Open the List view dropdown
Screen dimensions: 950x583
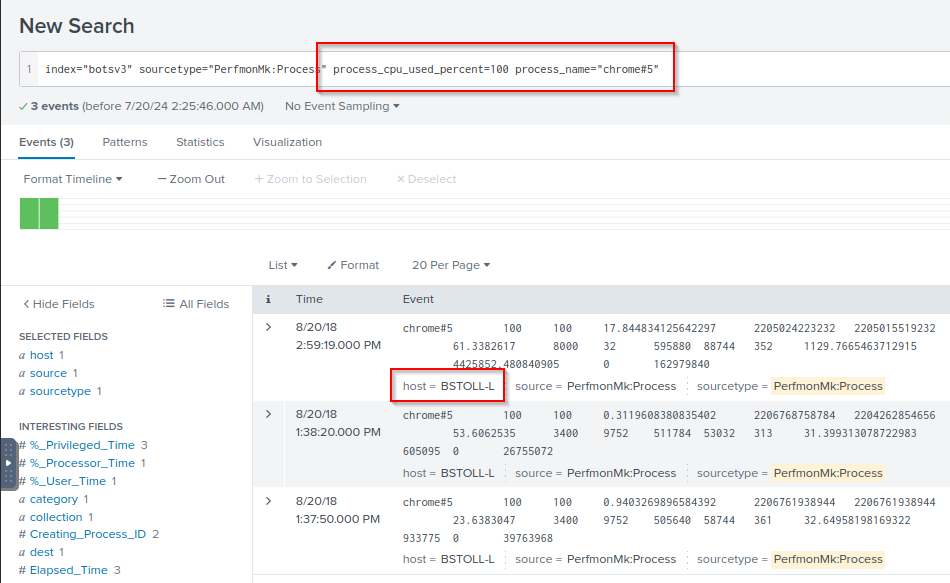coord(283,265)
